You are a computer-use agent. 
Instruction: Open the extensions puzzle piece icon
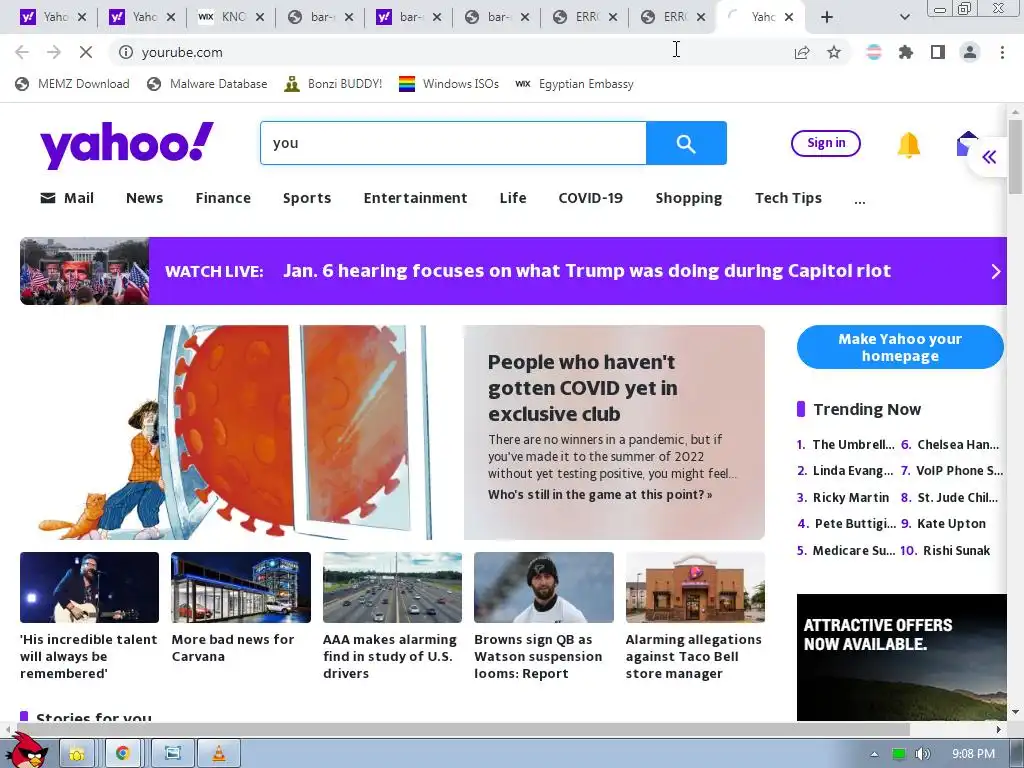[x=906, y=52]
